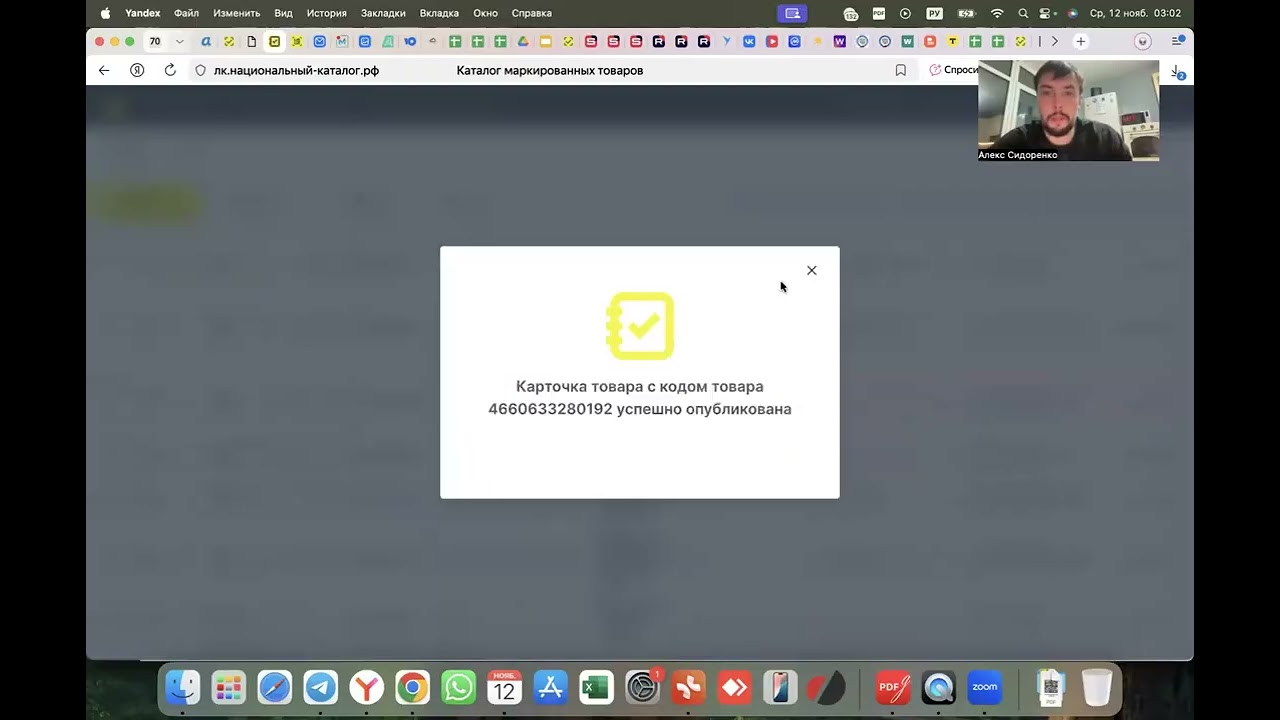Open PDF editor app in the dock
This screenshot has height=720, width=1280.
(892, 687)
